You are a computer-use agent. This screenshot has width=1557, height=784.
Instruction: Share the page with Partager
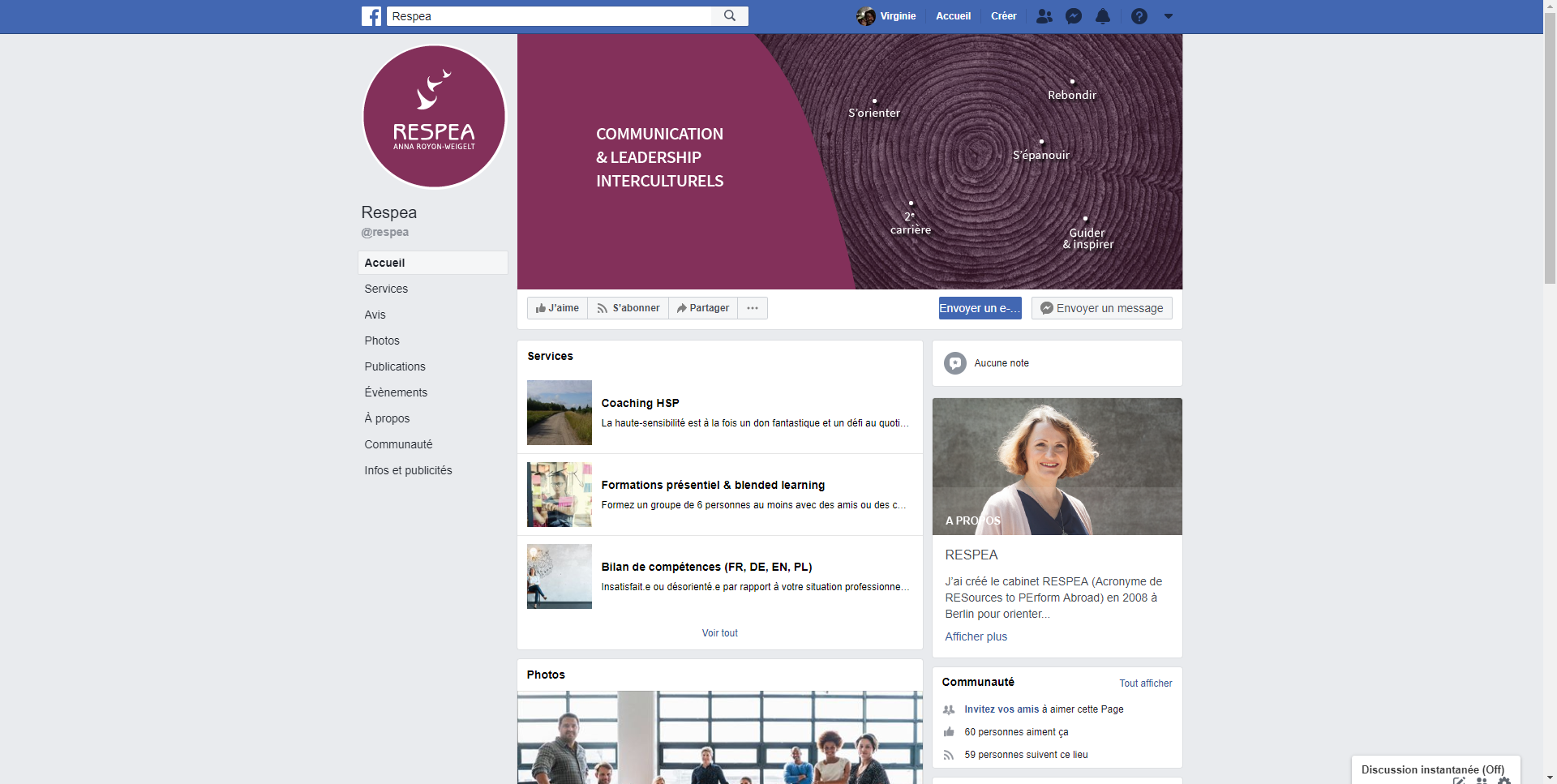tap(703, 308)
